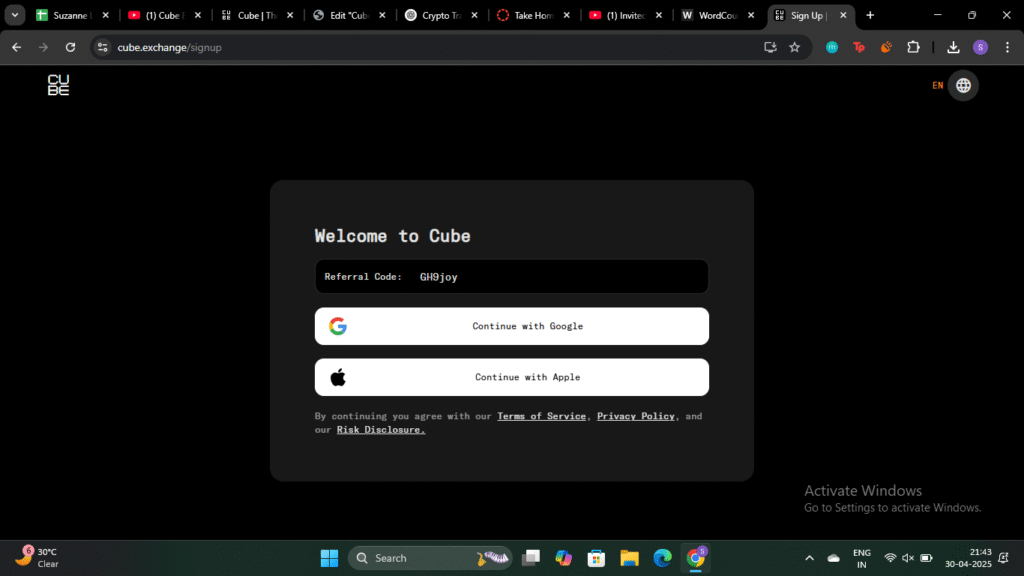Image resolution: width=1024 pixels, height=576 pixels.
Task: Open the ENG IN language switcher
Action: [x=861, y=558]
